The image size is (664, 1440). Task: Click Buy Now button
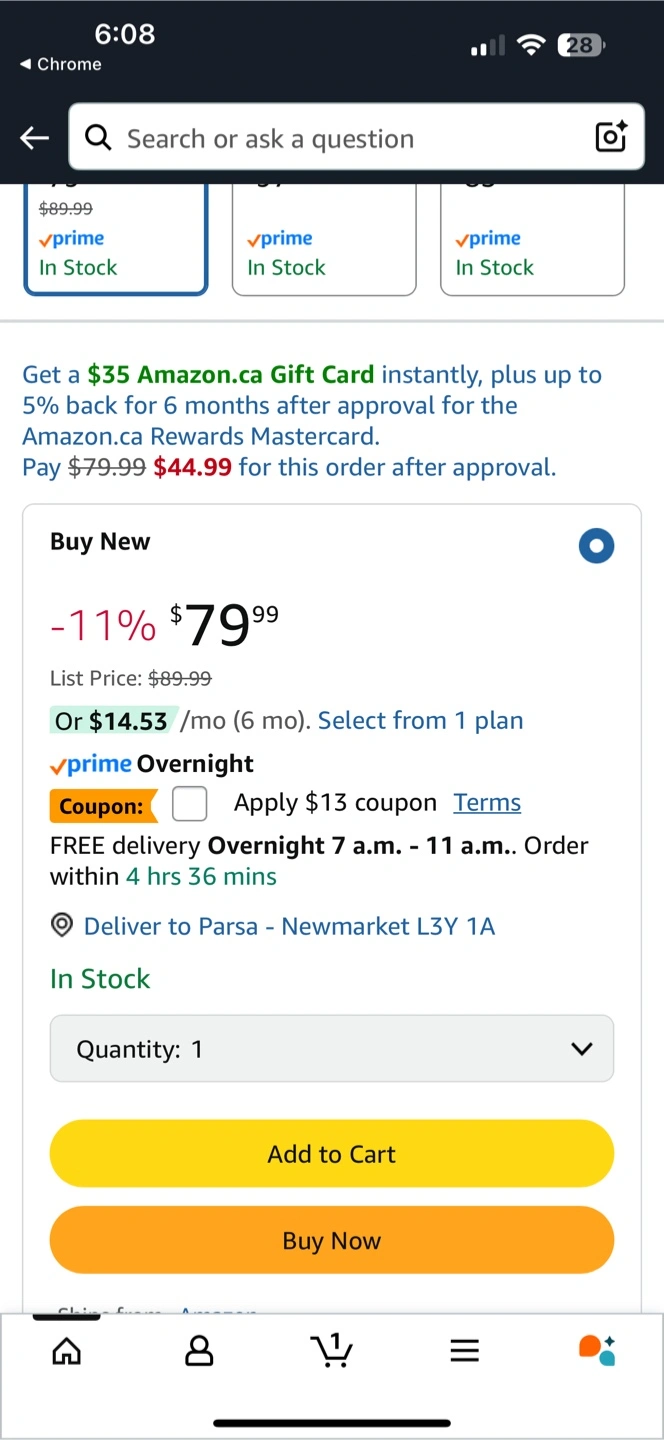pyautogui.click(x=332, y=1241)
